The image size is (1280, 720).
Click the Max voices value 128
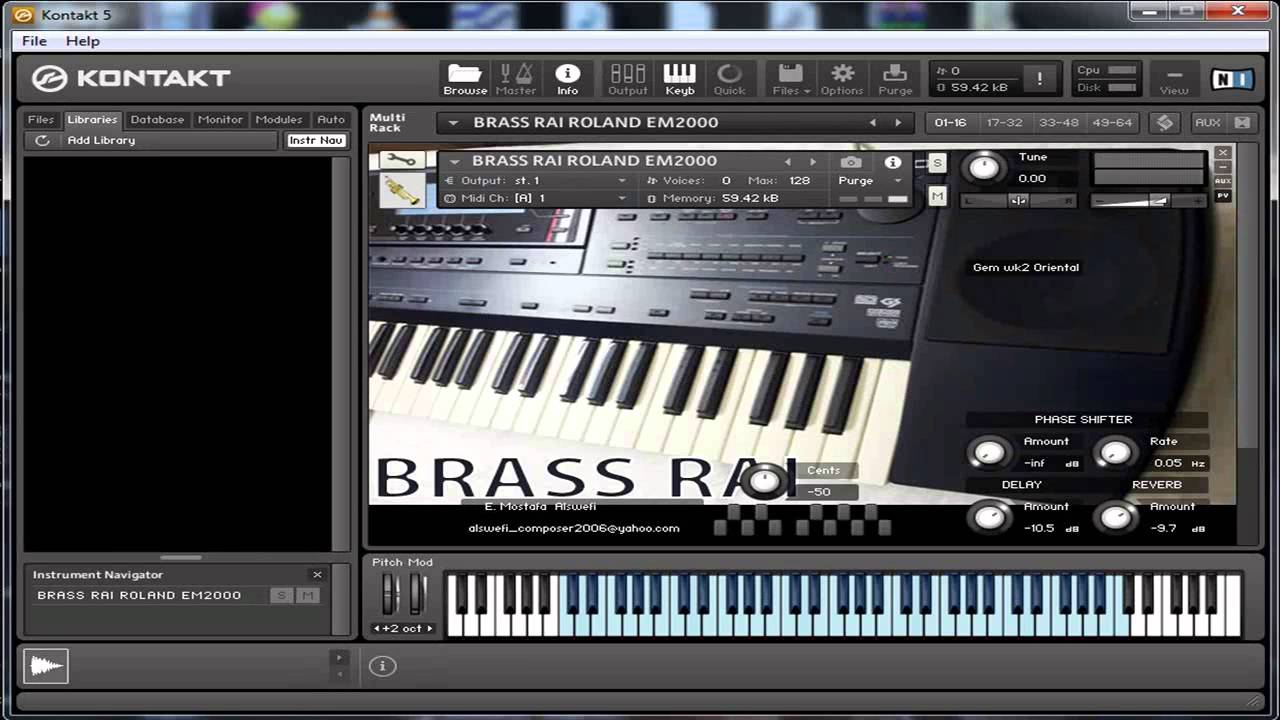[799, 181]
